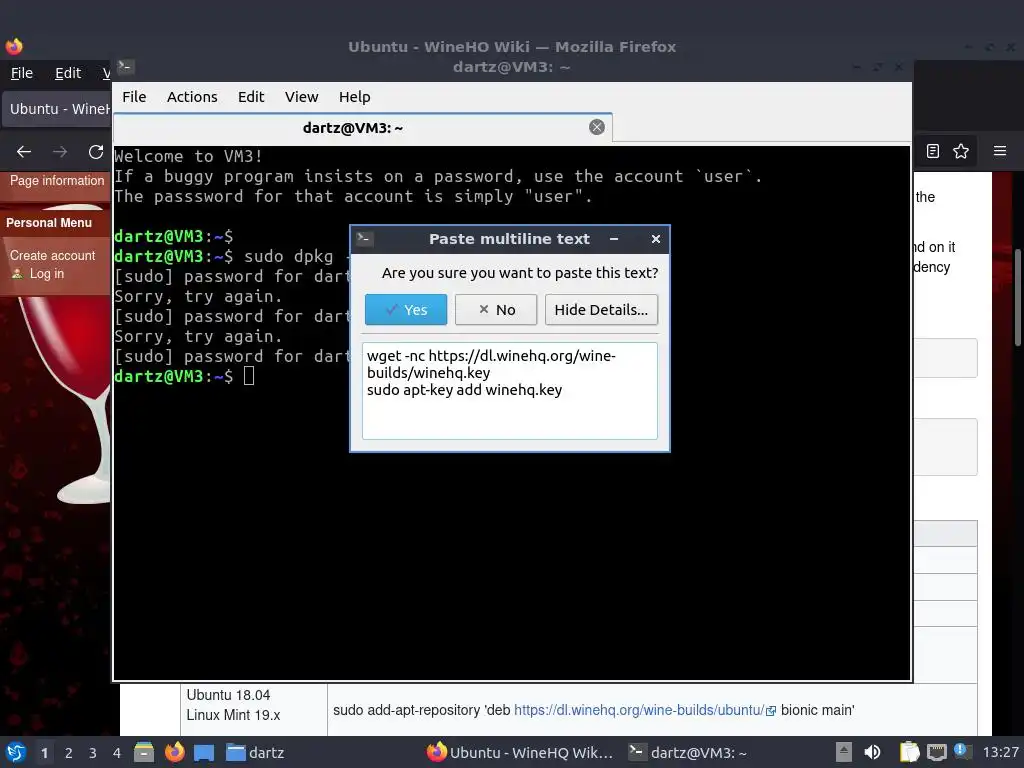Switch to workspace 2
The width and height of the screenshot is (1024, 768).
click(x=69, y=753)
